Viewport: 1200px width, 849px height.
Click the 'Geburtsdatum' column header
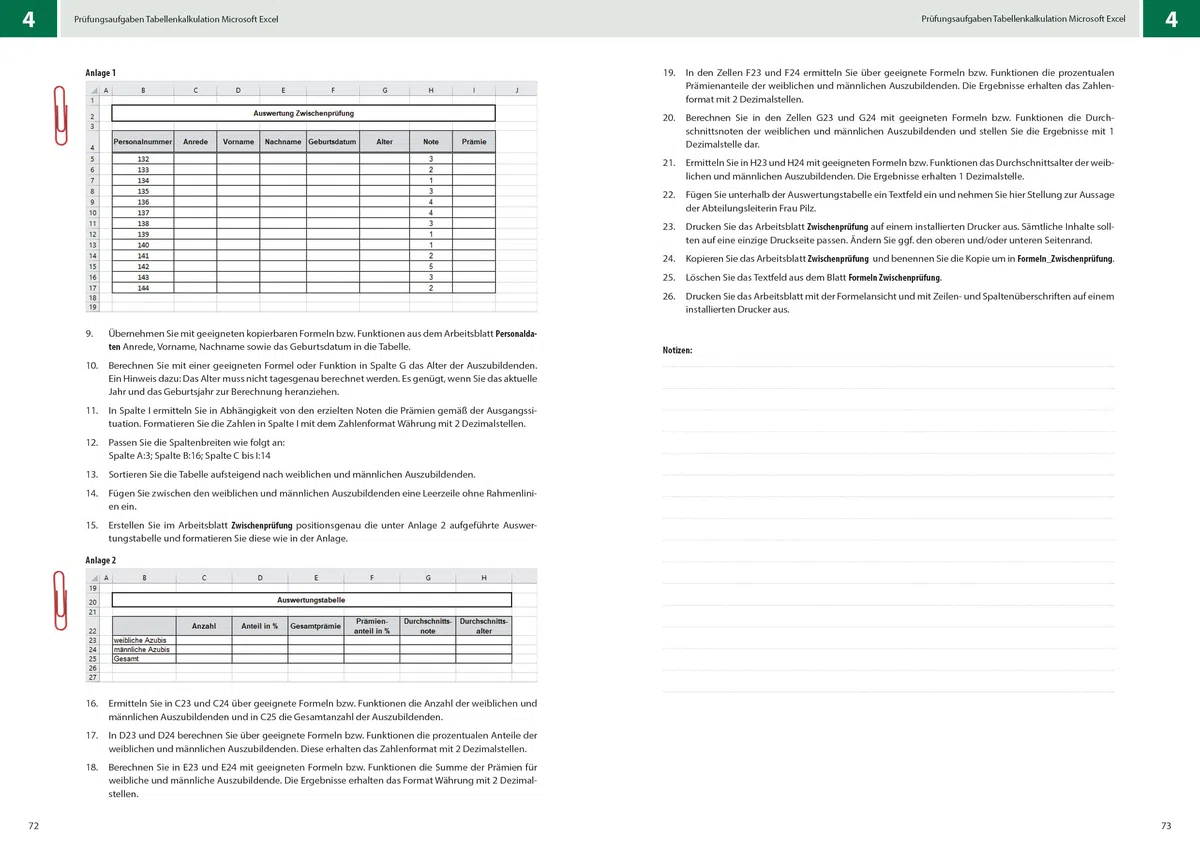tap(333, 142)
